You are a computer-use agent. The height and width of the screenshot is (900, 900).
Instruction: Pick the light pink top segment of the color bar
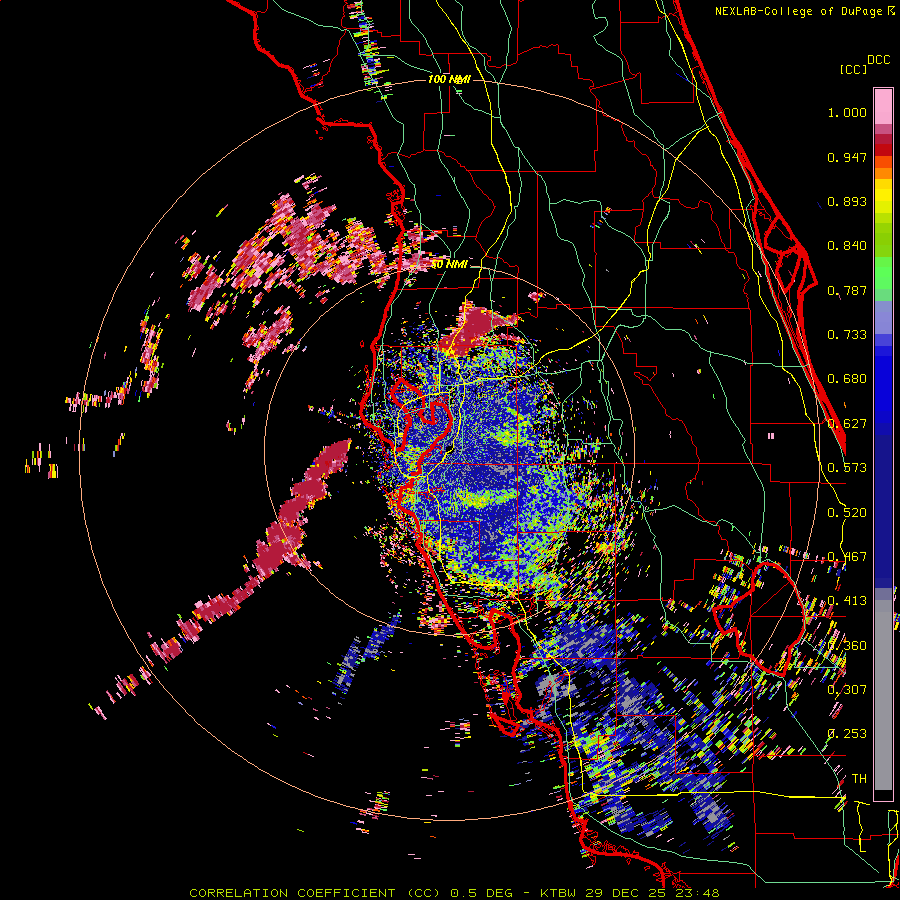883,106
